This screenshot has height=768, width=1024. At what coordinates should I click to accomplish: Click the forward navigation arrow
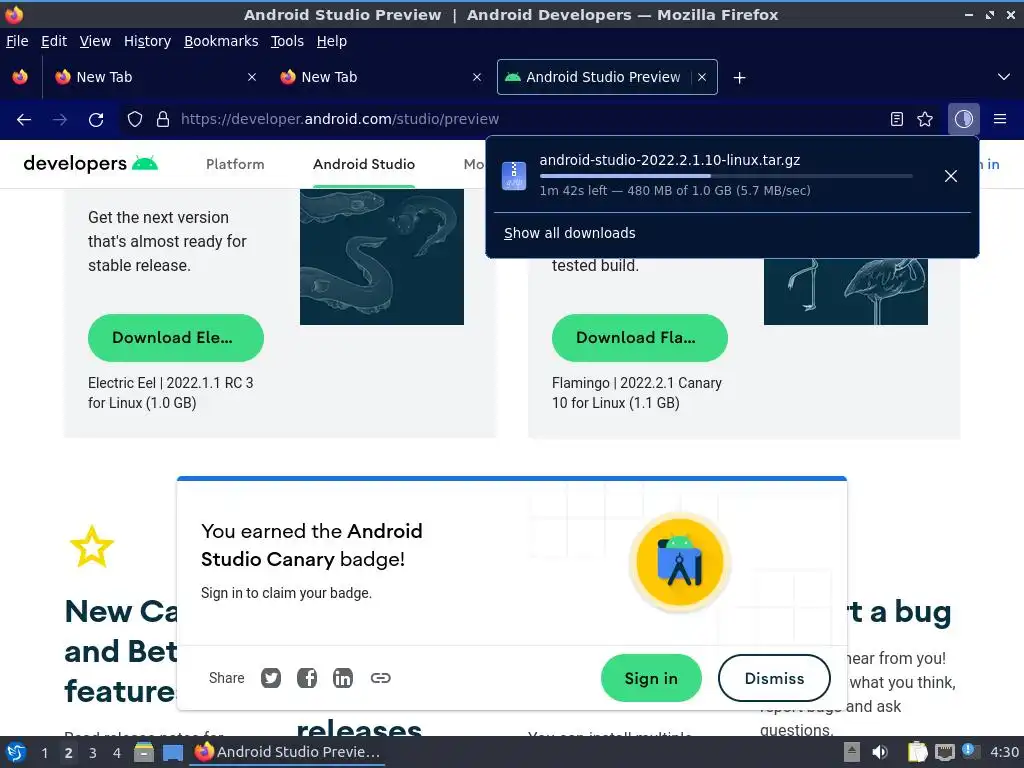click(x=60, y=120)
